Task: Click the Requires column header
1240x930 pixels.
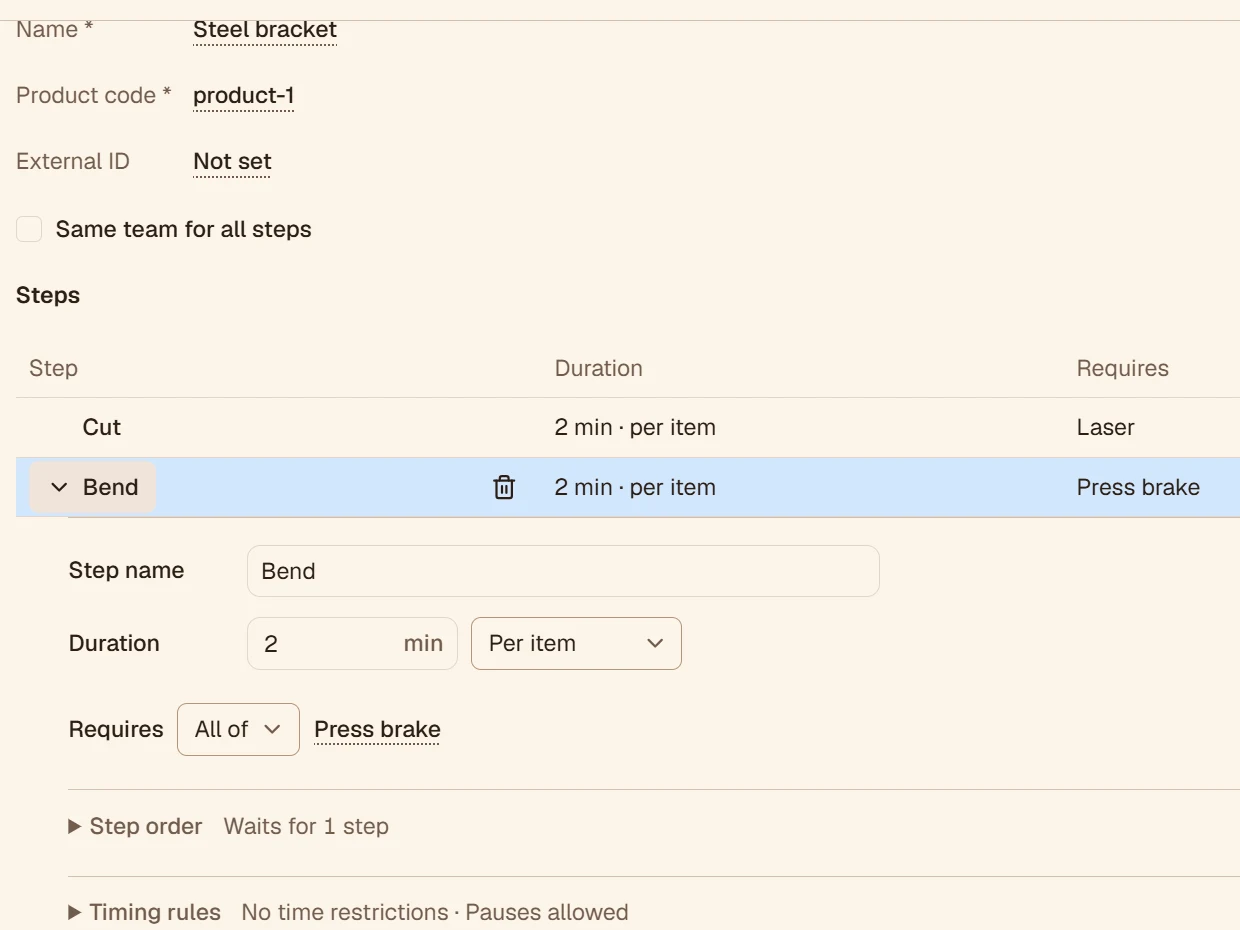Action: [1122, 369]
